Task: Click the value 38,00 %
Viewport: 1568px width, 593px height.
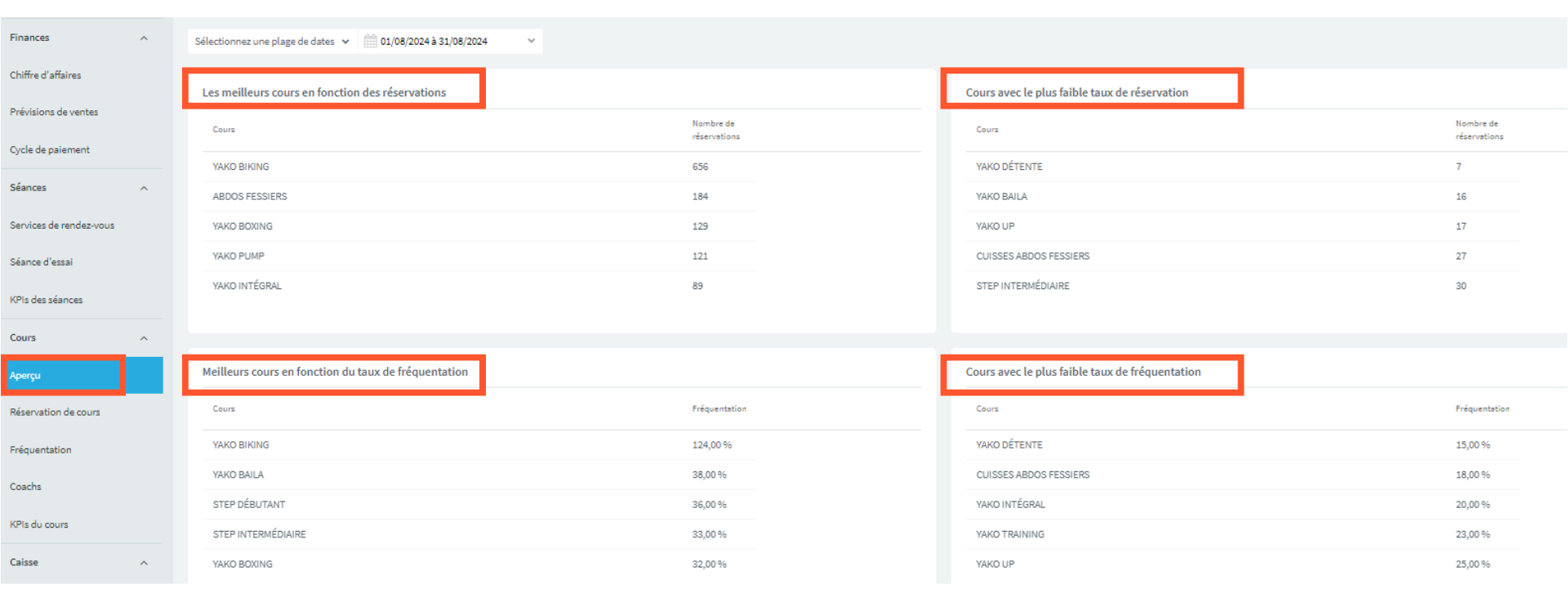Action: [x=710, y=475]
